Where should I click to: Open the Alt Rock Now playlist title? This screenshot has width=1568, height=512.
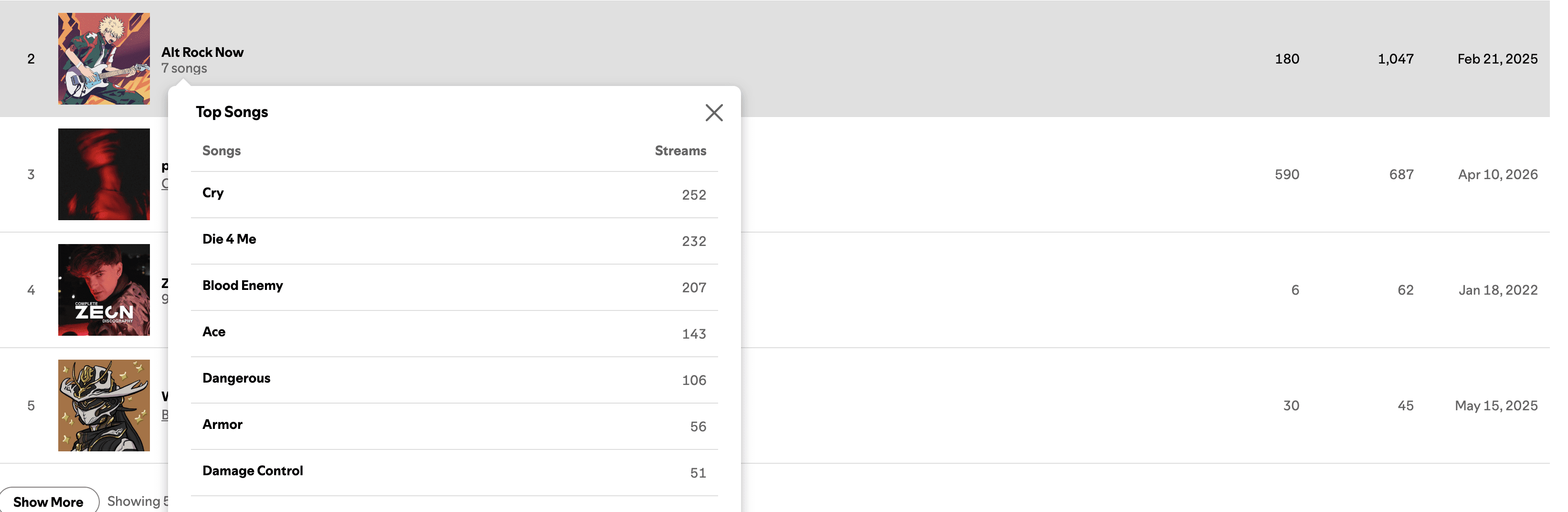(x=202, y=53)
